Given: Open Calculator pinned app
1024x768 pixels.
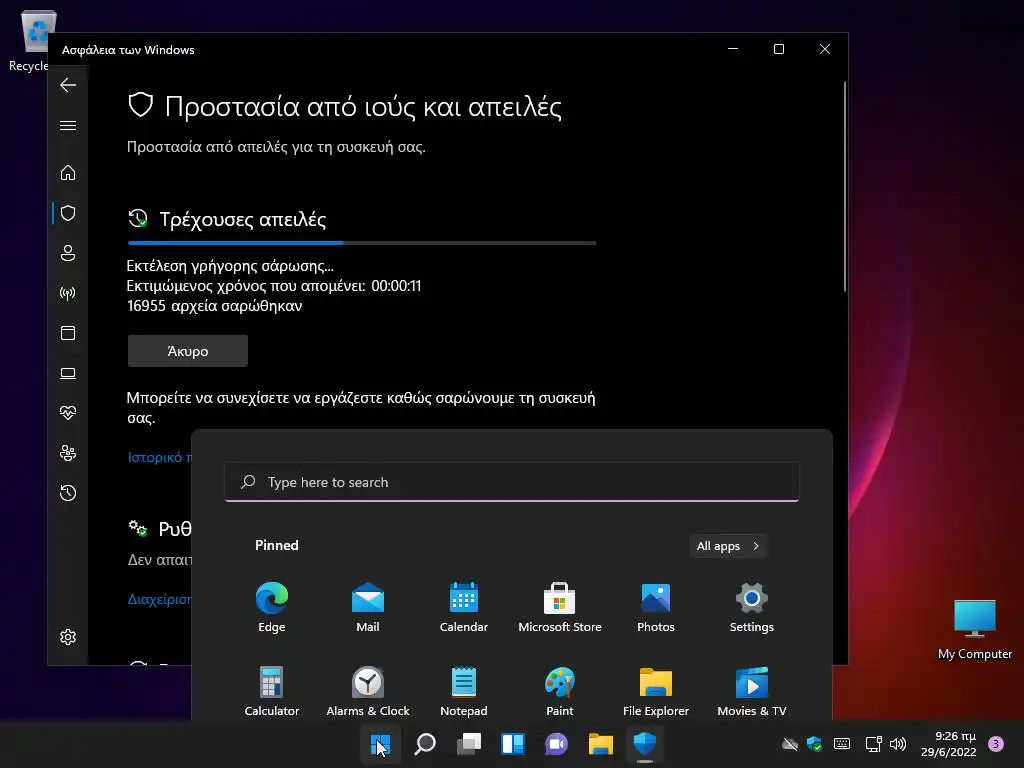Looking at the screenshot, I should pos(272,692).
